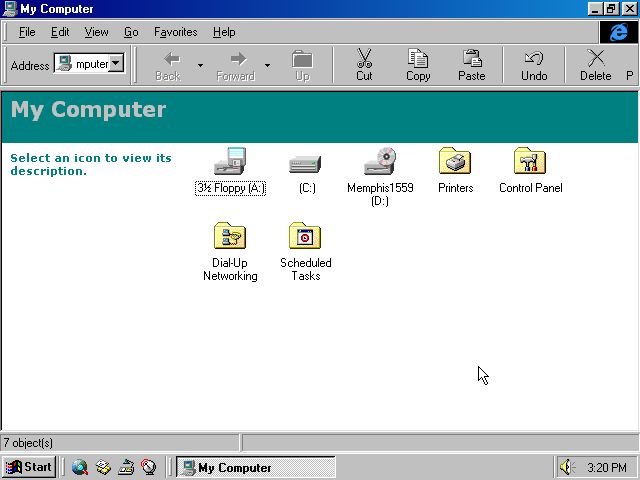
Task: Click the Copy toolbar button
Action: 418,65
